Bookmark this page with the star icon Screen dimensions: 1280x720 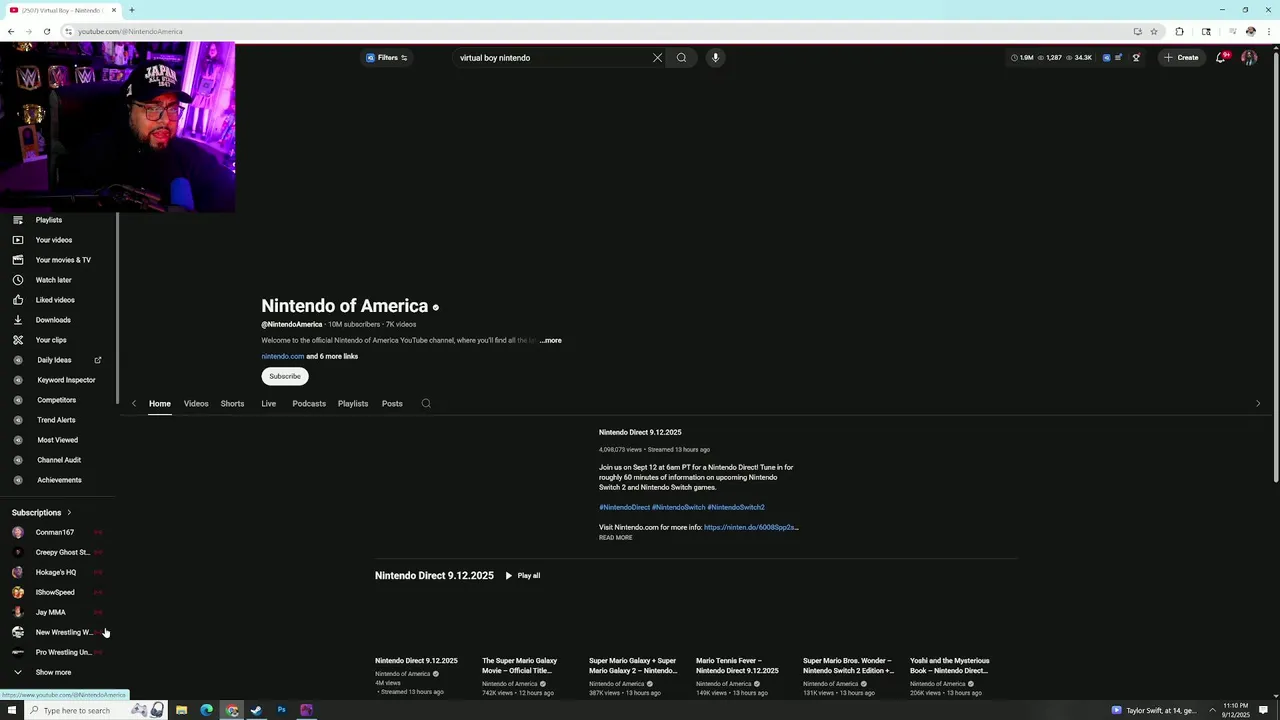[x=1154, y=31]
